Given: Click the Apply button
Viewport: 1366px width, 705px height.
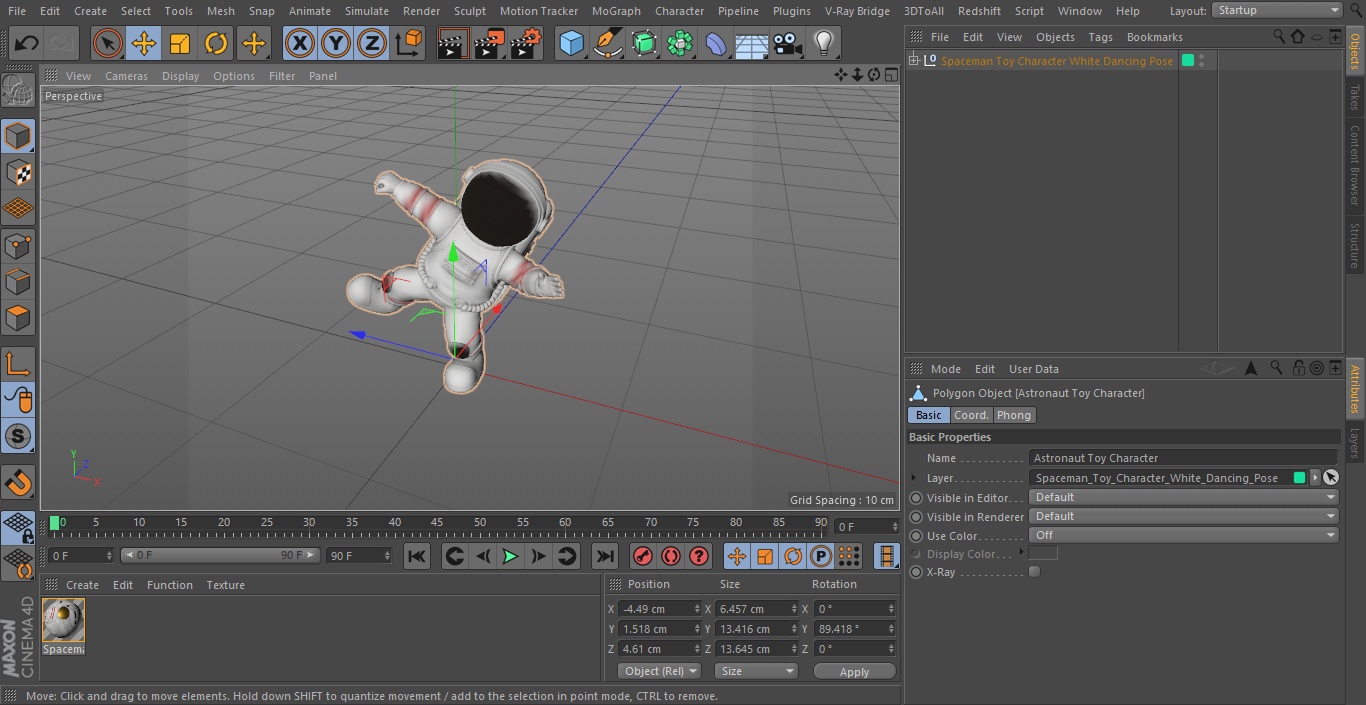Looking at the screenshot, I should coord(854,672).
